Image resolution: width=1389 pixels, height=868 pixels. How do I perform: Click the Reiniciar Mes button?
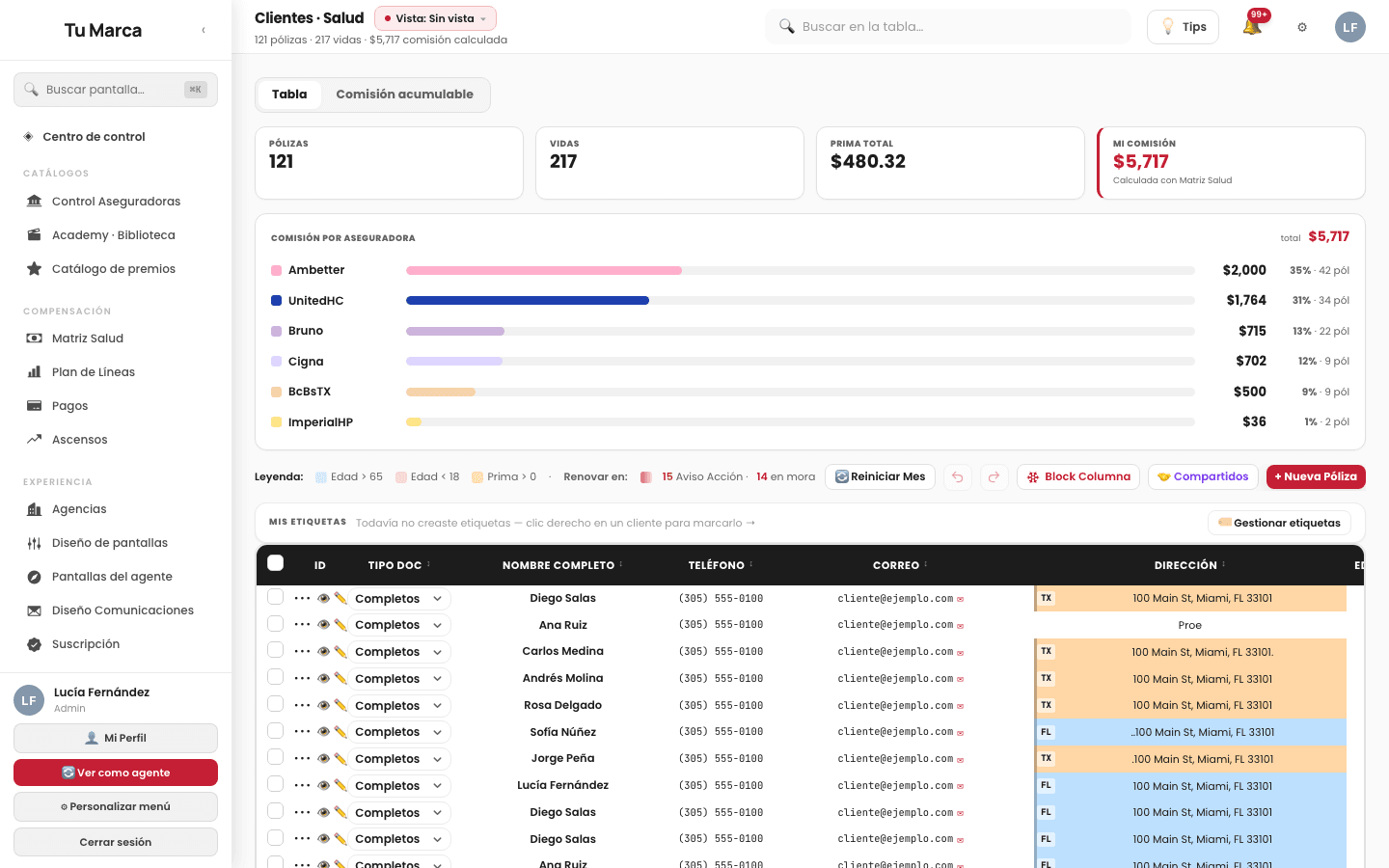click(880, 476)
